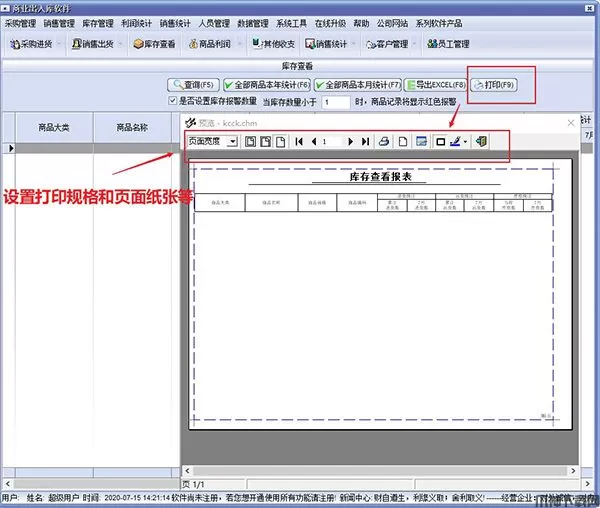
Task: Click the 页 1/1 page status text
Action: (194, 485)
